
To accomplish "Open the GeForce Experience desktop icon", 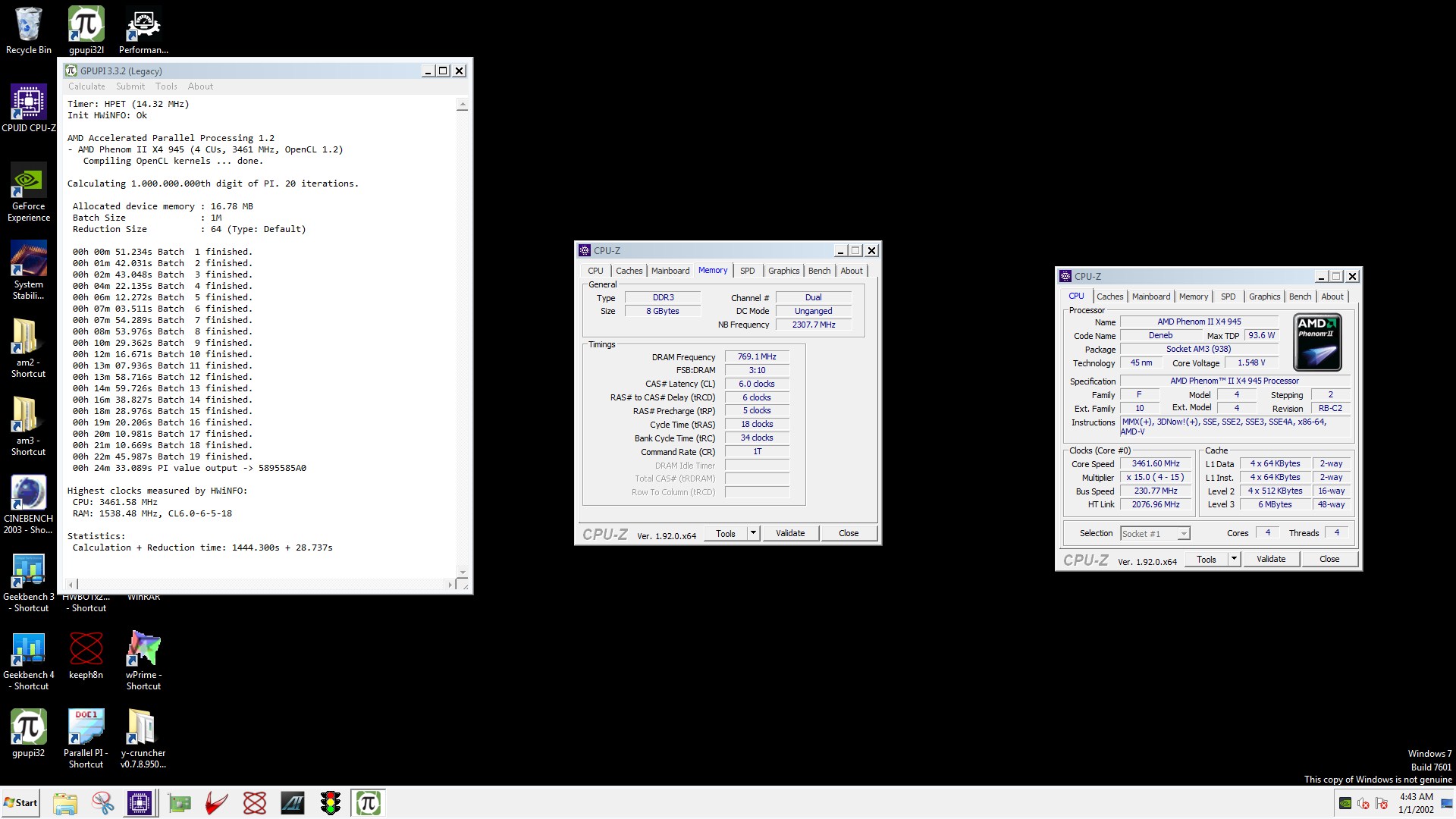I will [28, 193].
